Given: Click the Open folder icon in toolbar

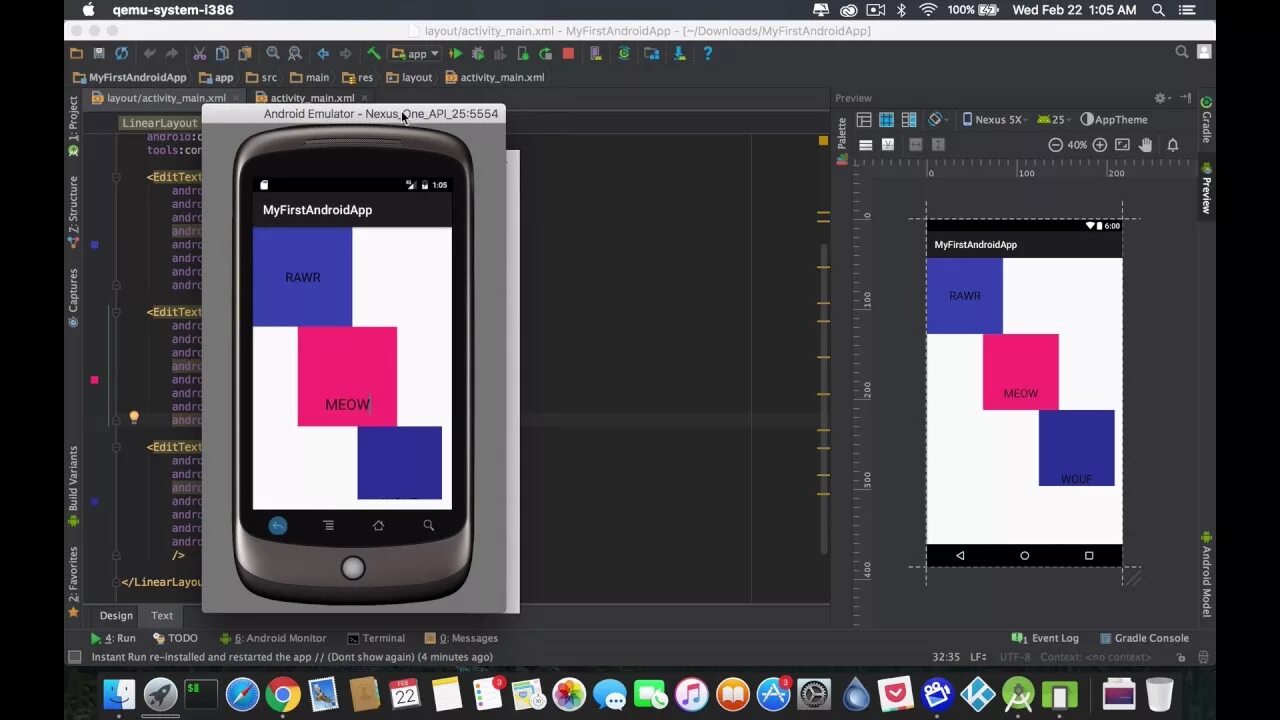Looking at the screenshot, I should [x=77, y=54].
